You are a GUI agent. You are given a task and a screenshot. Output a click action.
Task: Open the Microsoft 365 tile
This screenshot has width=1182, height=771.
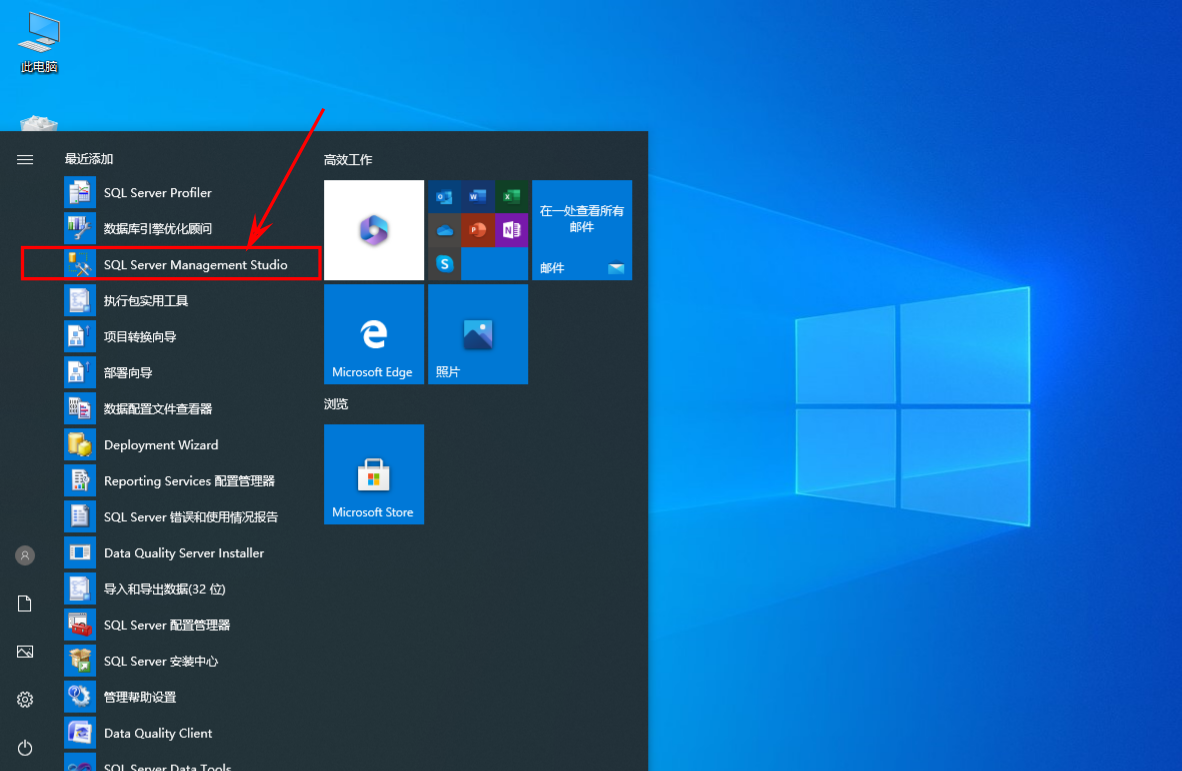coord(374,230)
